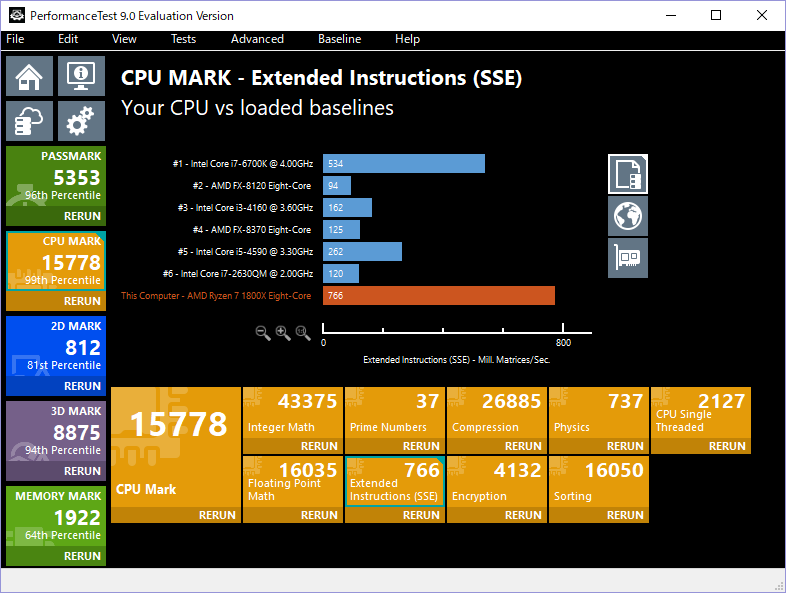Zoom in the chart with plus magnifier
This screenshot has height=593, width=786.
click(283, 333)
